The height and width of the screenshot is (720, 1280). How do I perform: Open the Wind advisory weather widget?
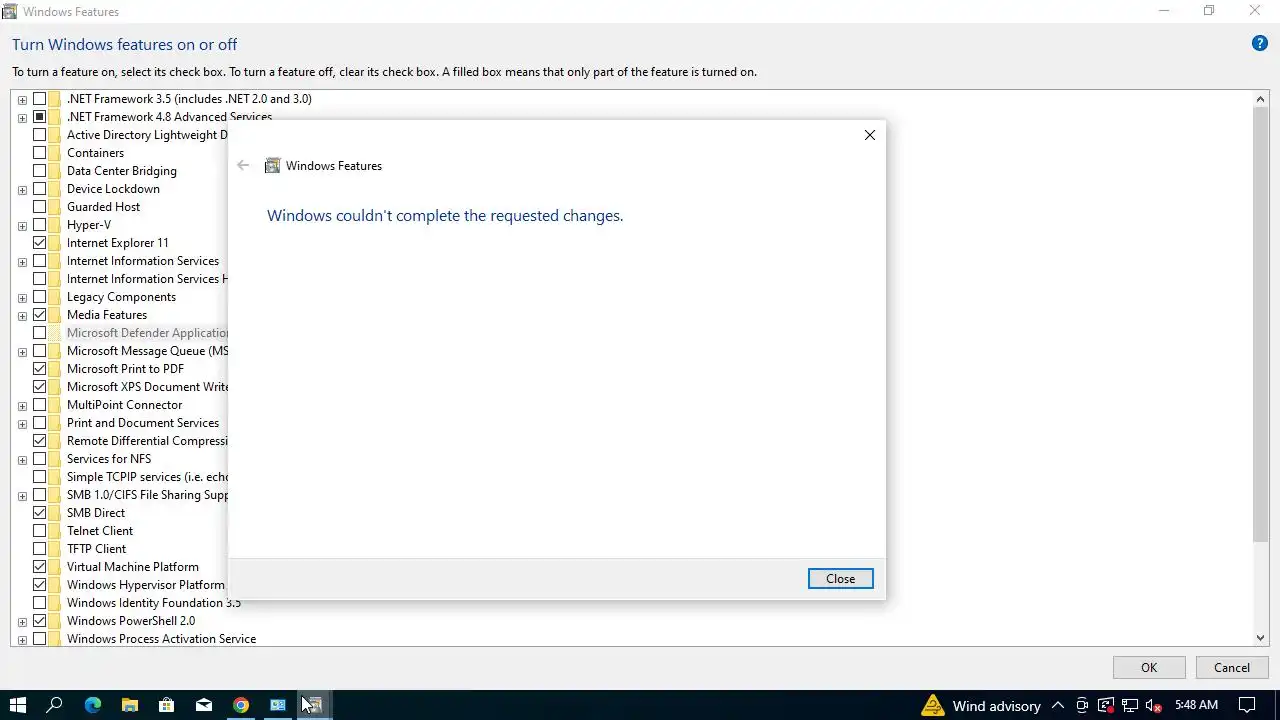(x=981, y=705)
